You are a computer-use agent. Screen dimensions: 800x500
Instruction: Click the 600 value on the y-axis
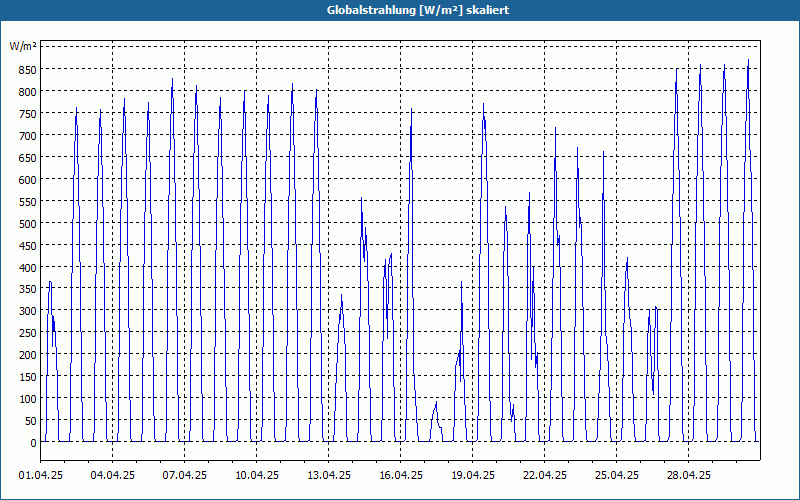(x=28, y=180)
